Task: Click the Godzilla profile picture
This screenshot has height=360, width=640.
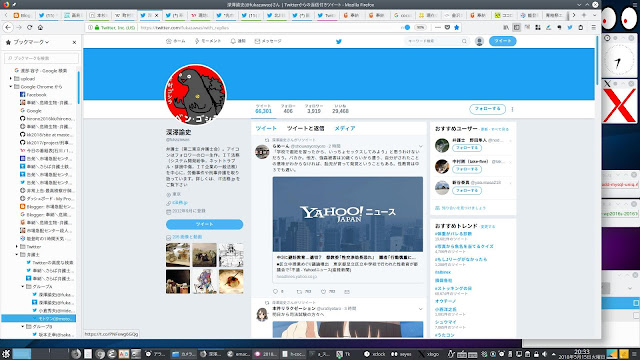Action: (195, 94)
